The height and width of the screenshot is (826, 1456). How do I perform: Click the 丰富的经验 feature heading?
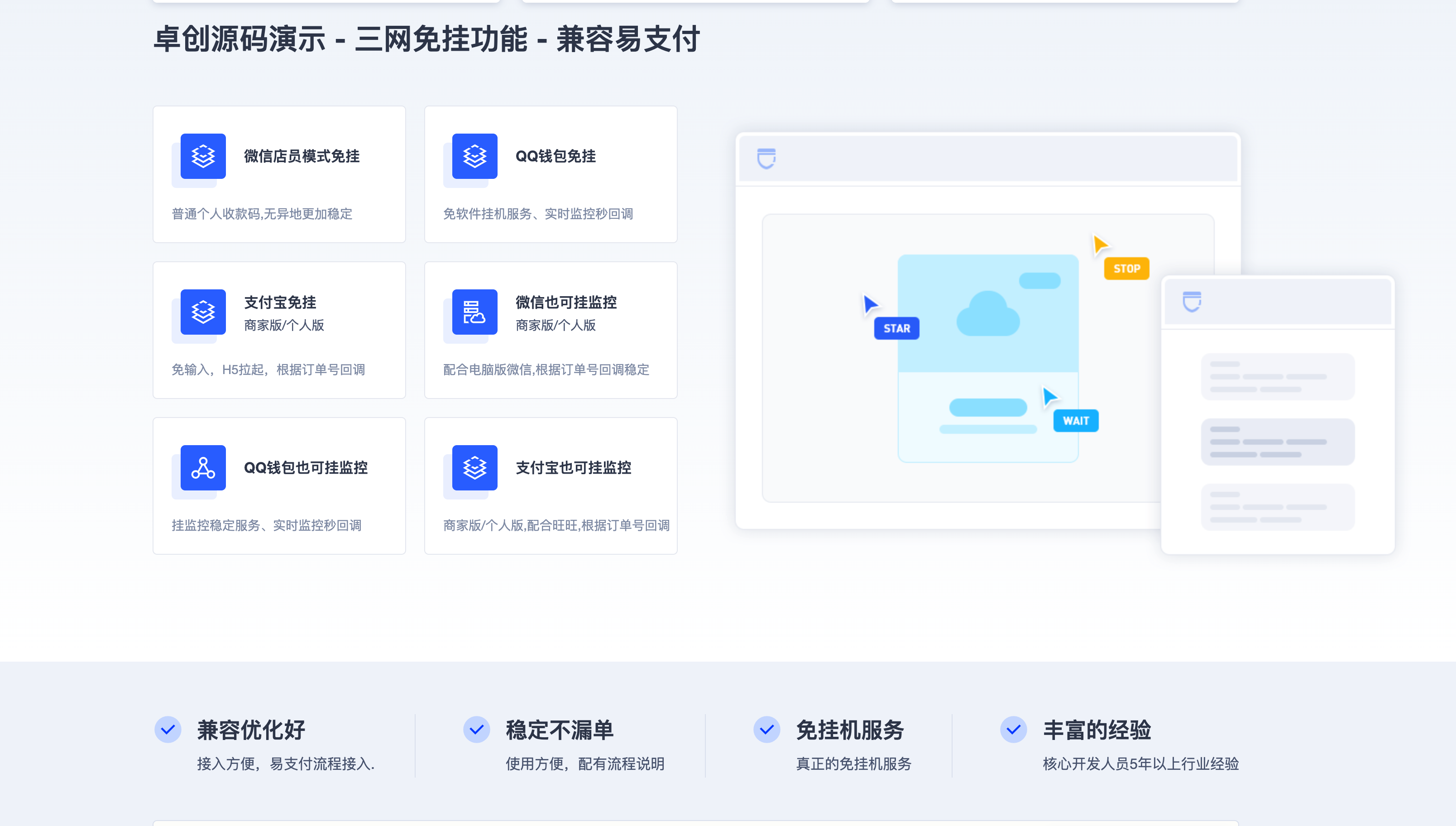(x=1097, y=730)
